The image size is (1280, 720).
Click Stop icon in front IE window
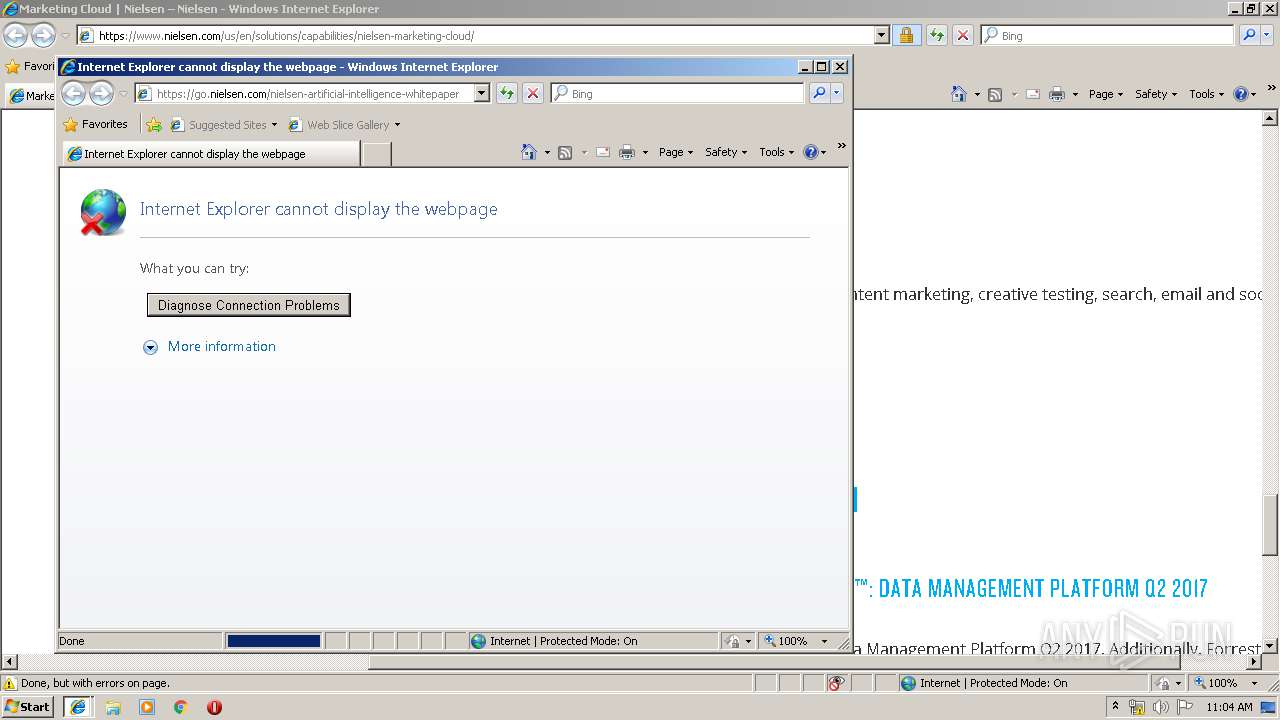pyautogui.click(x=533, y=93)
